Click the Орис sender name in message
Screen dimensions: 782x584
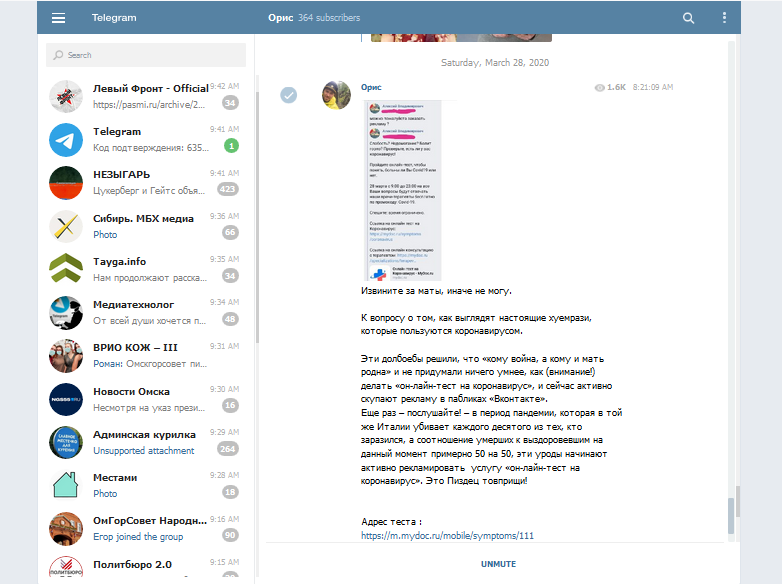tap(371, 88)
